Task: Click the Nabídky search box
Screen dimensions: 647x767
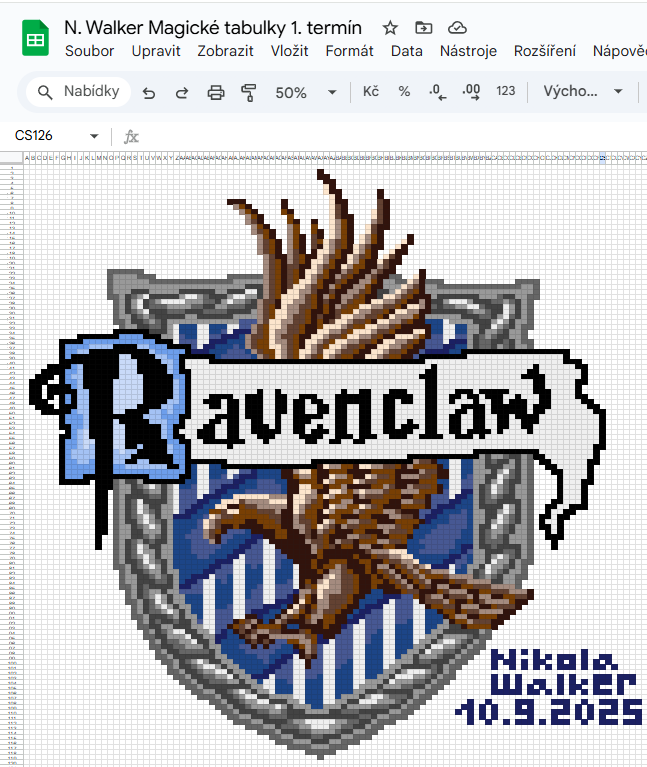Action: 78,91
